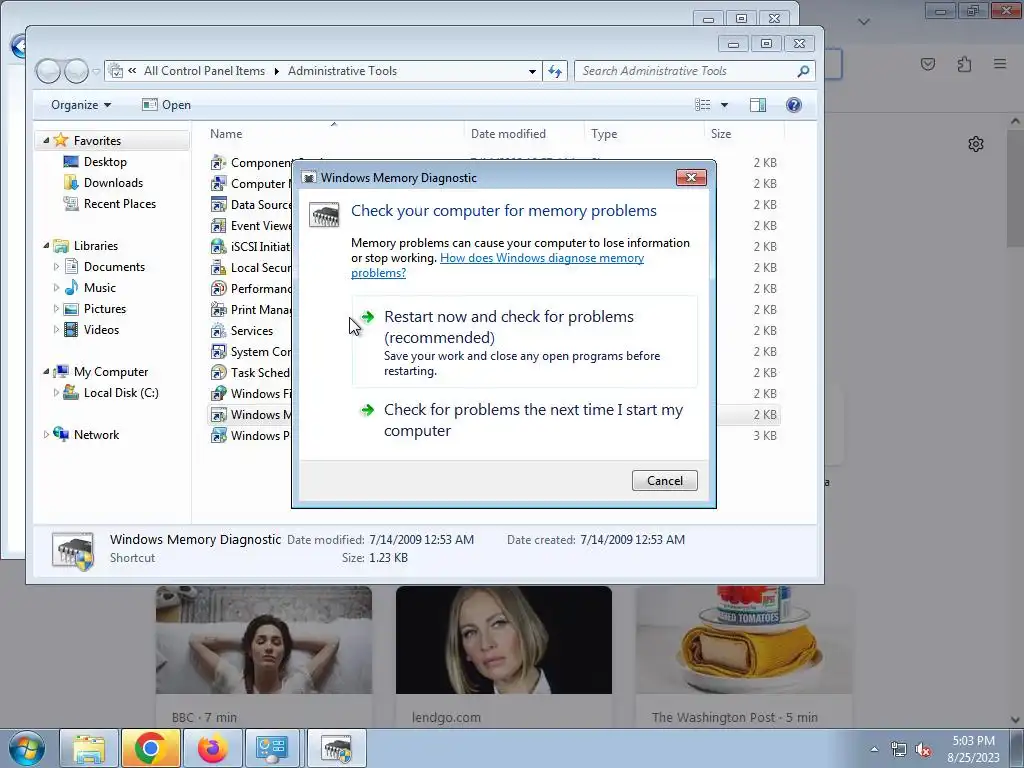Screen dimensions: 1024x768
Task: Open BBC article thumbnail in browser
Action: tap(264, 640)
